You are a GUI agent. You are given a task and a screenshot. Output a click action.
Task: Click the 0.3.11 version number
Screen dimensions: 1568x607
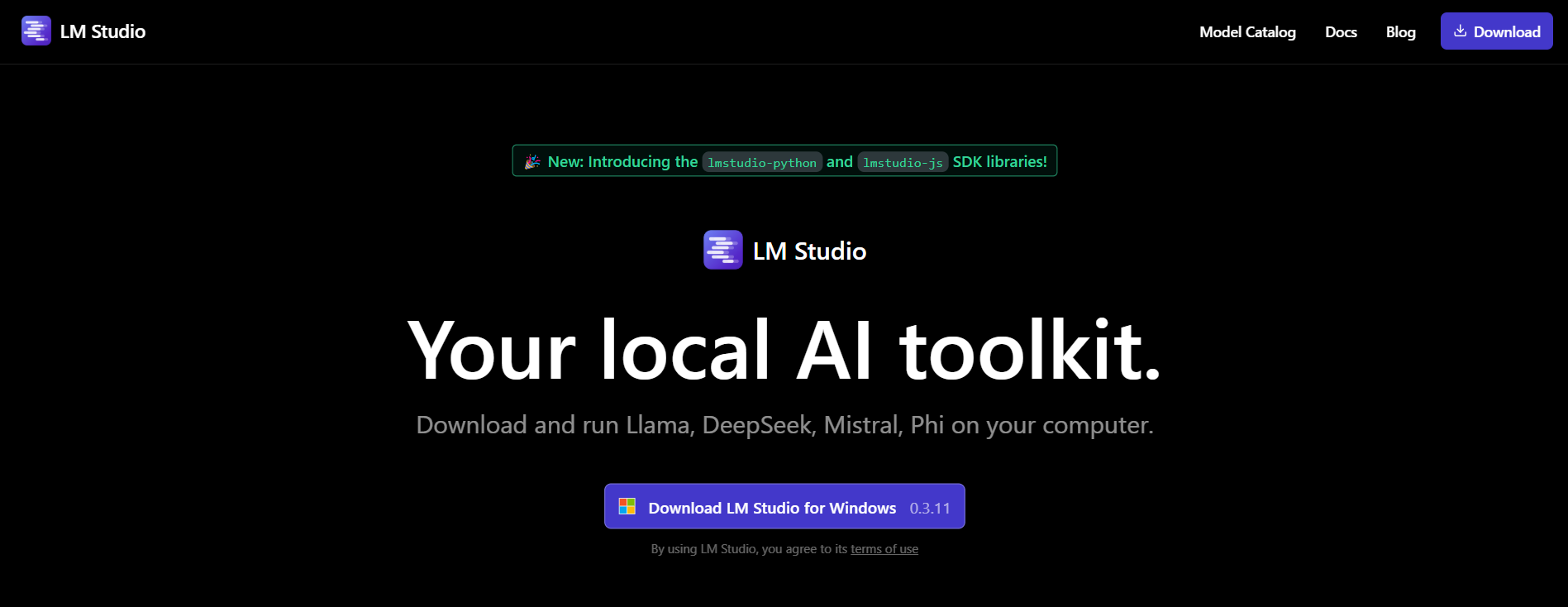tap(930, 508)
